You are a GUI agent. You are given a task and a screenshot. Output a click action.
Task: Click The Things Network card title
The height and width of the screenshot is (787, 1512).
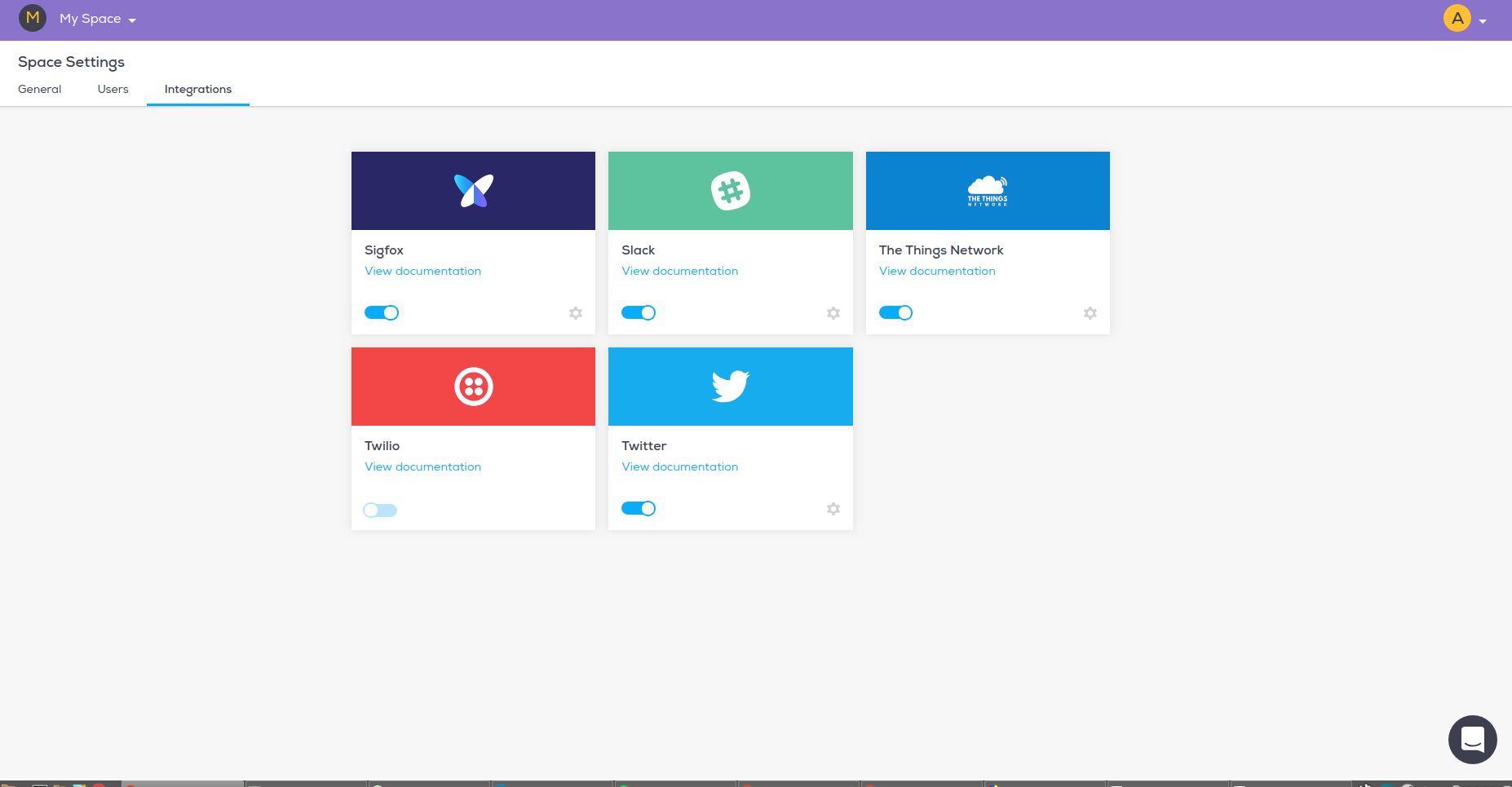click(x=941, y=250)
